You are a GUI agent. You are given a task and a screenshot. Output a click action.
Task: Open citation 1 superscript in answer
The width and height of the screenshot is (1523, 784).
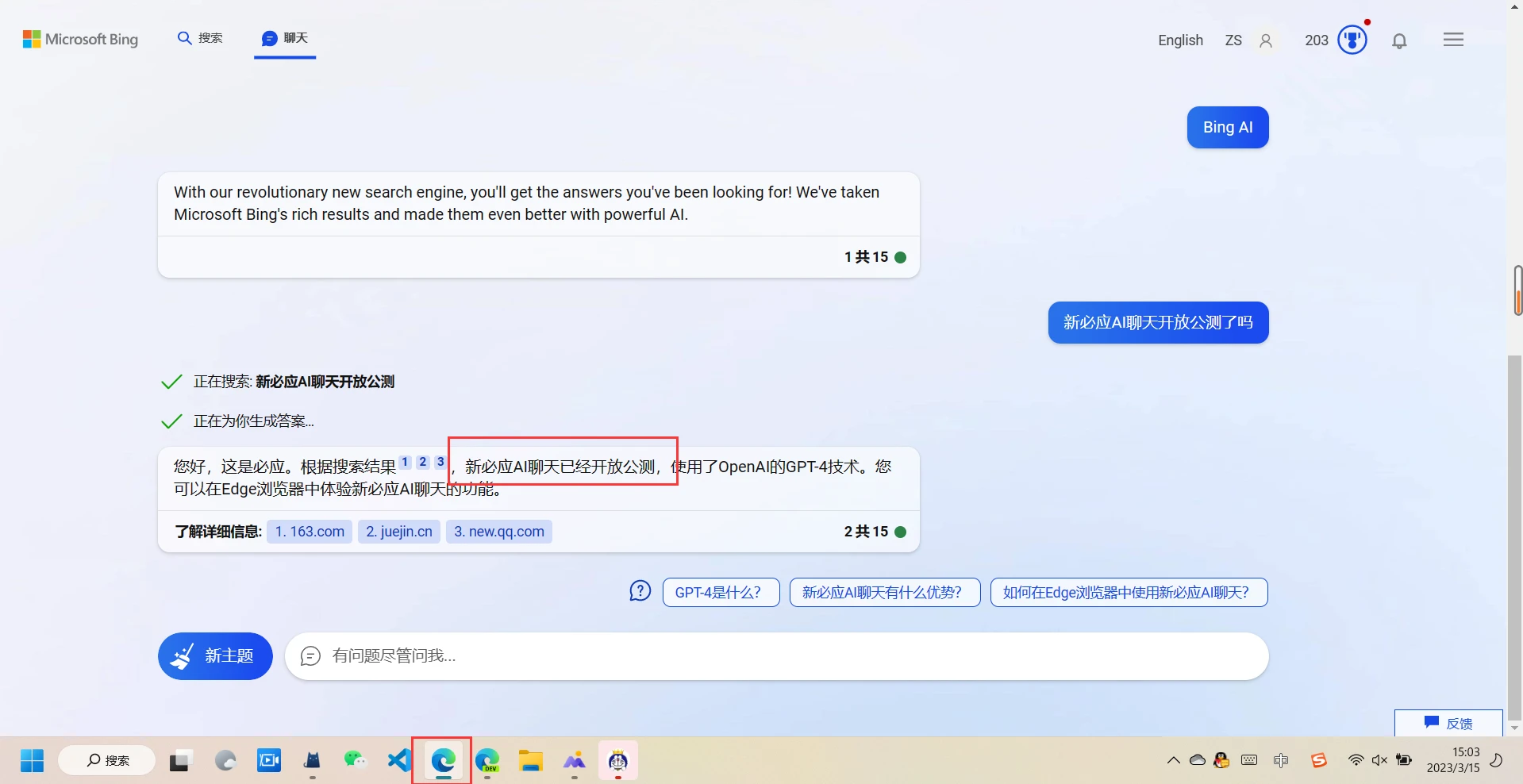pyautogui.click(x=405, y=462)
